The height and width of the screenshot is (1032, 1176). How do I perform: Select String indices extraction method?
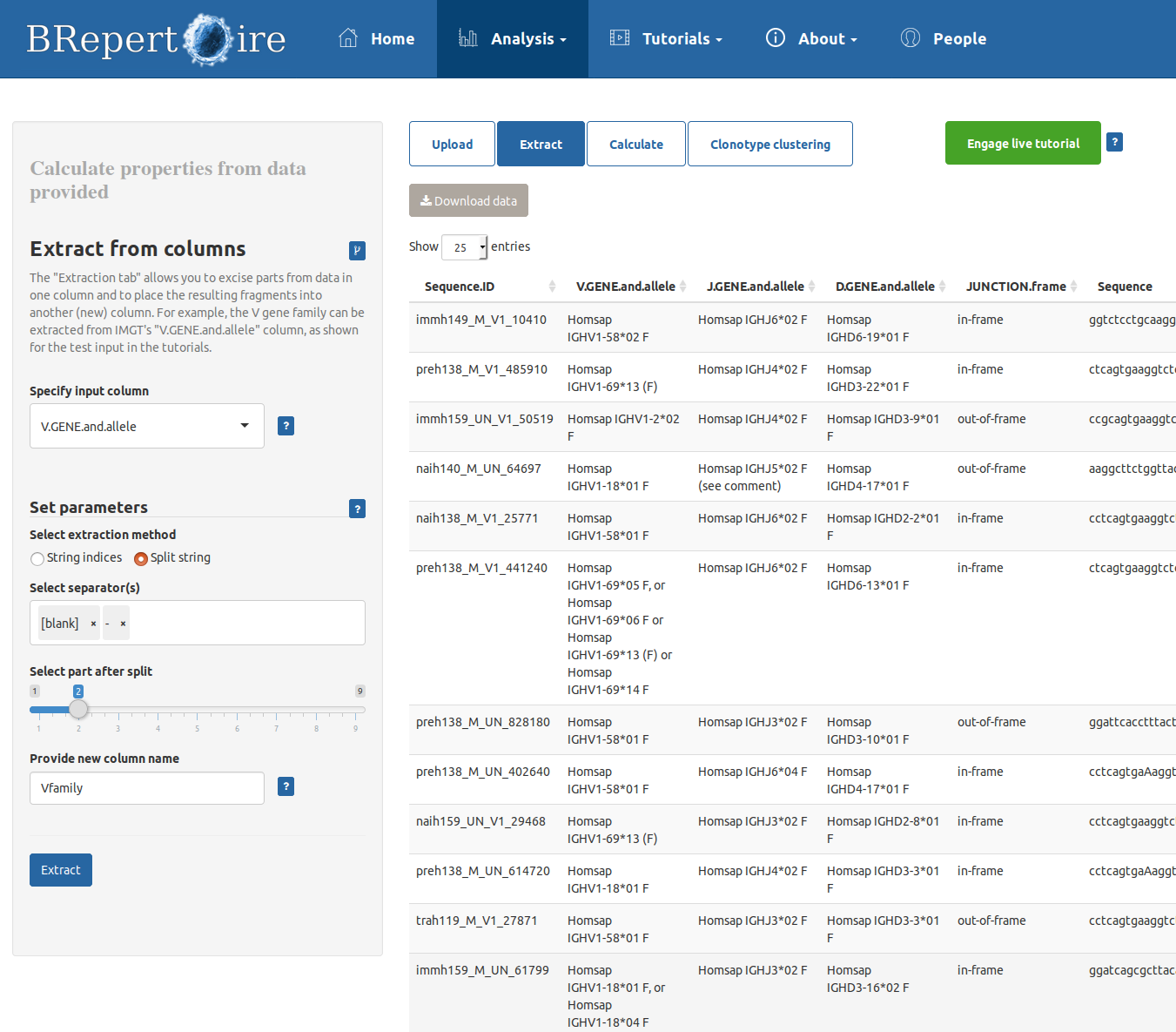point(37,558)
